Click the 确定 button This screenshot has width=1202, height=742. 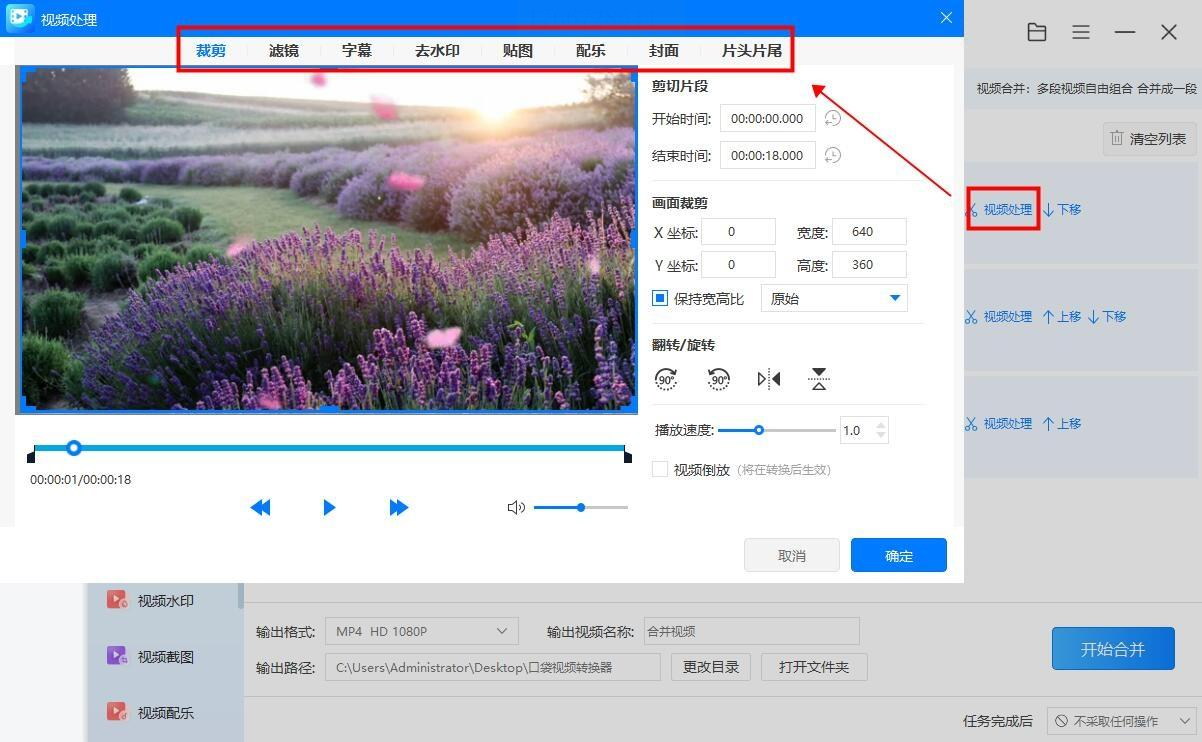coord(898,556)
